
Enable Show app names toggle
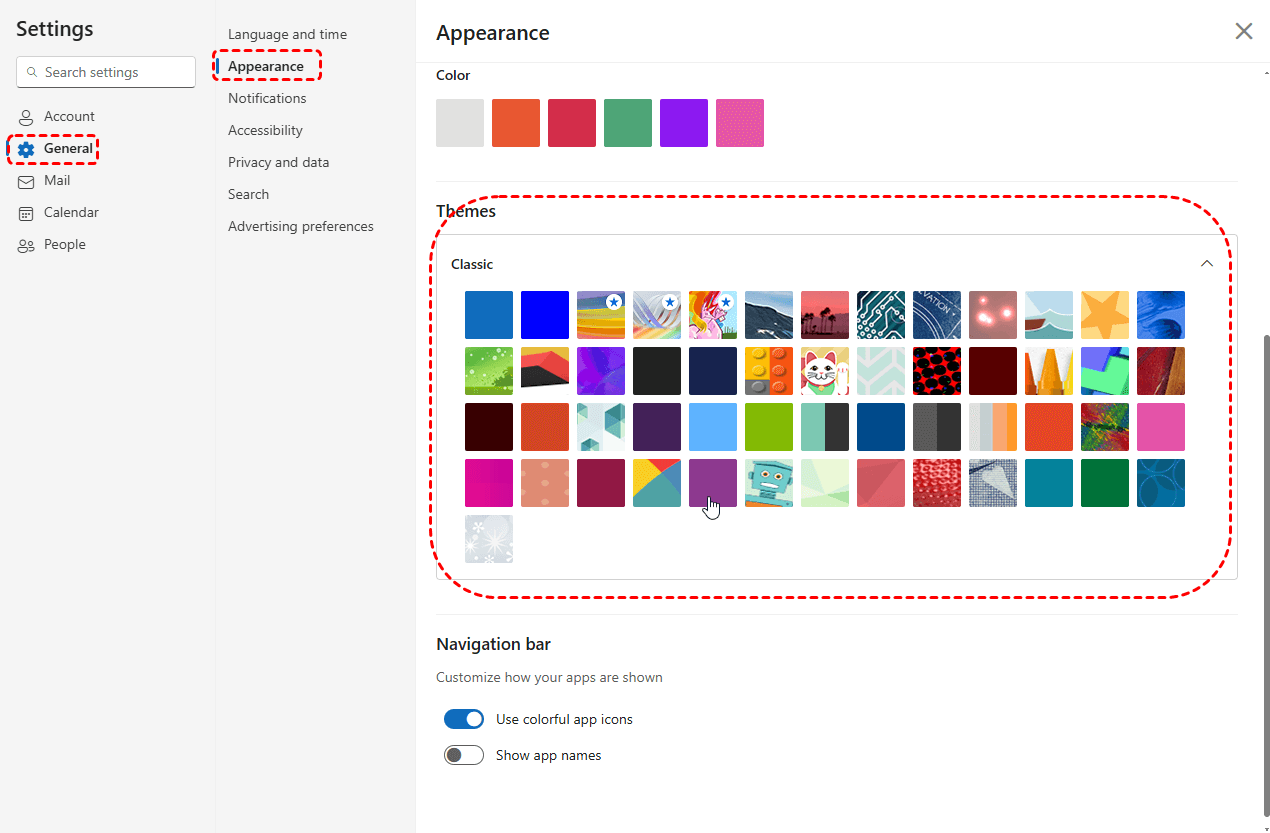464,755
